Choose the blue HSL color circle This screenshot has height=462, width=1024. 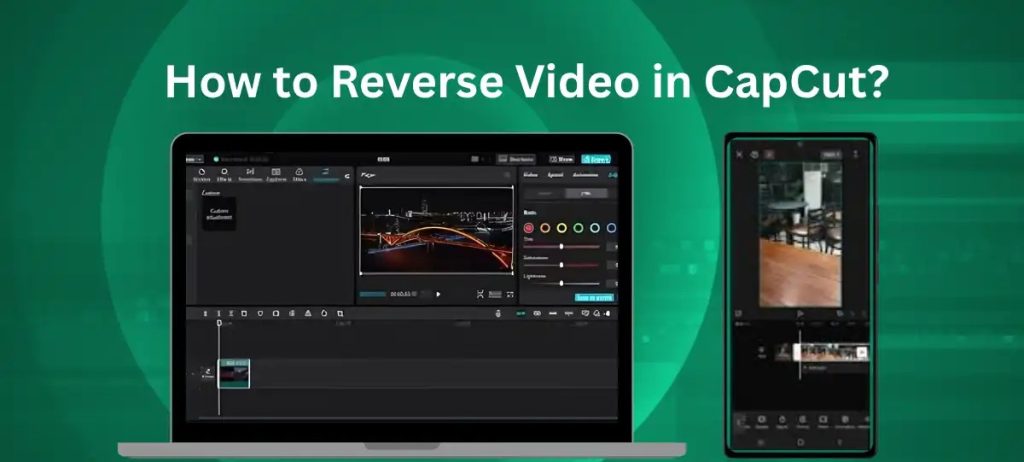pos(611,228)
